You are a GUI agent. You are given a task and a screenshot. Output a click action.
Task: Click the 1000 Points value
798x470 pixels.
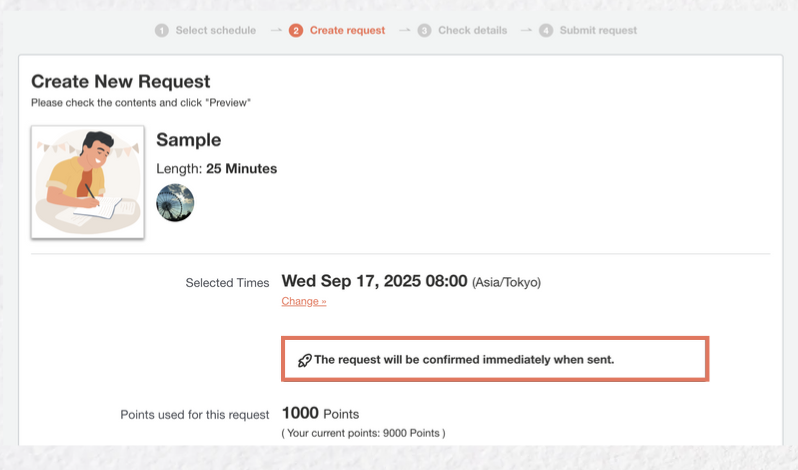[321, 414]
